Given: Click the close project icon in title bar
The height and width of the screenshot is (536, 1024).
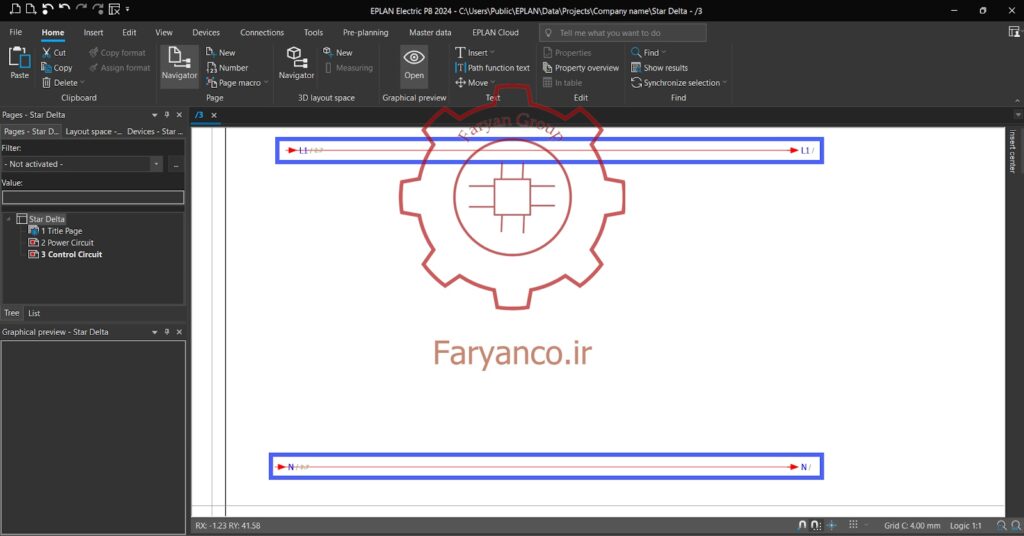Looking at the screenshot, I should coord(114,8).
